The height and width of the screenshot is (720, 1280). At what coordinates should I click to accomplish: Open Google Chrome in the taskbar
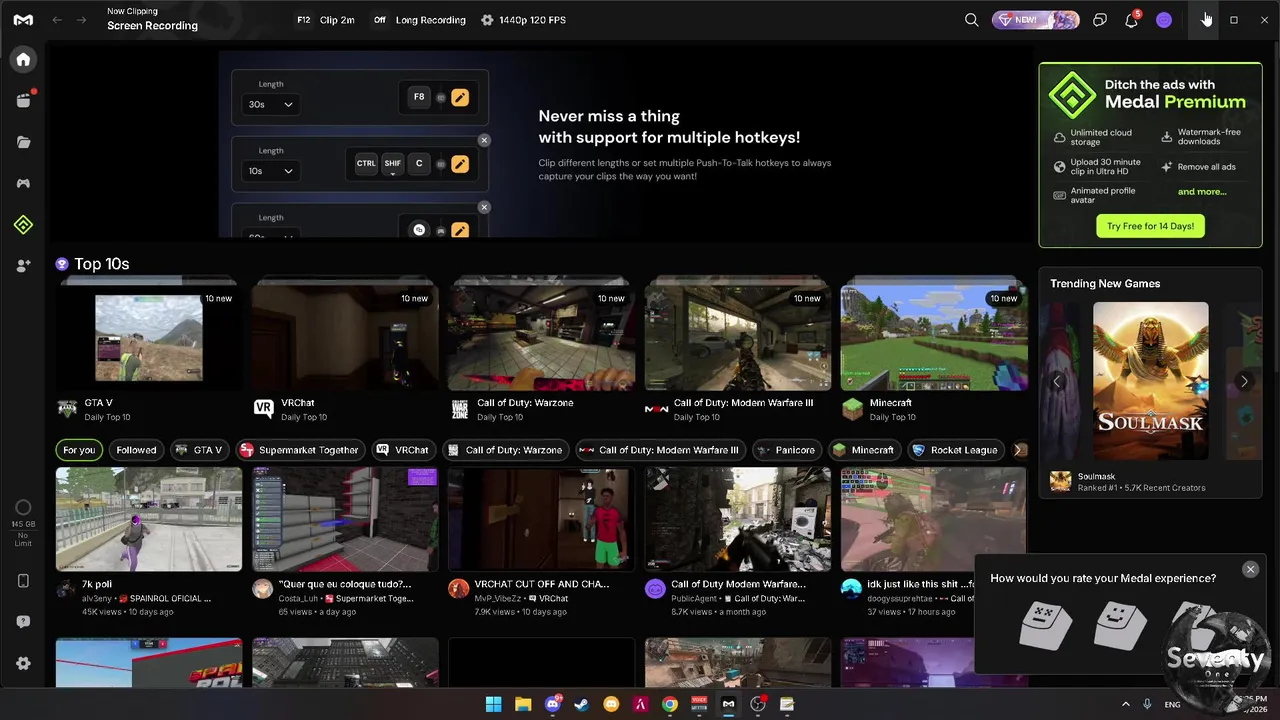click(669, 704)
